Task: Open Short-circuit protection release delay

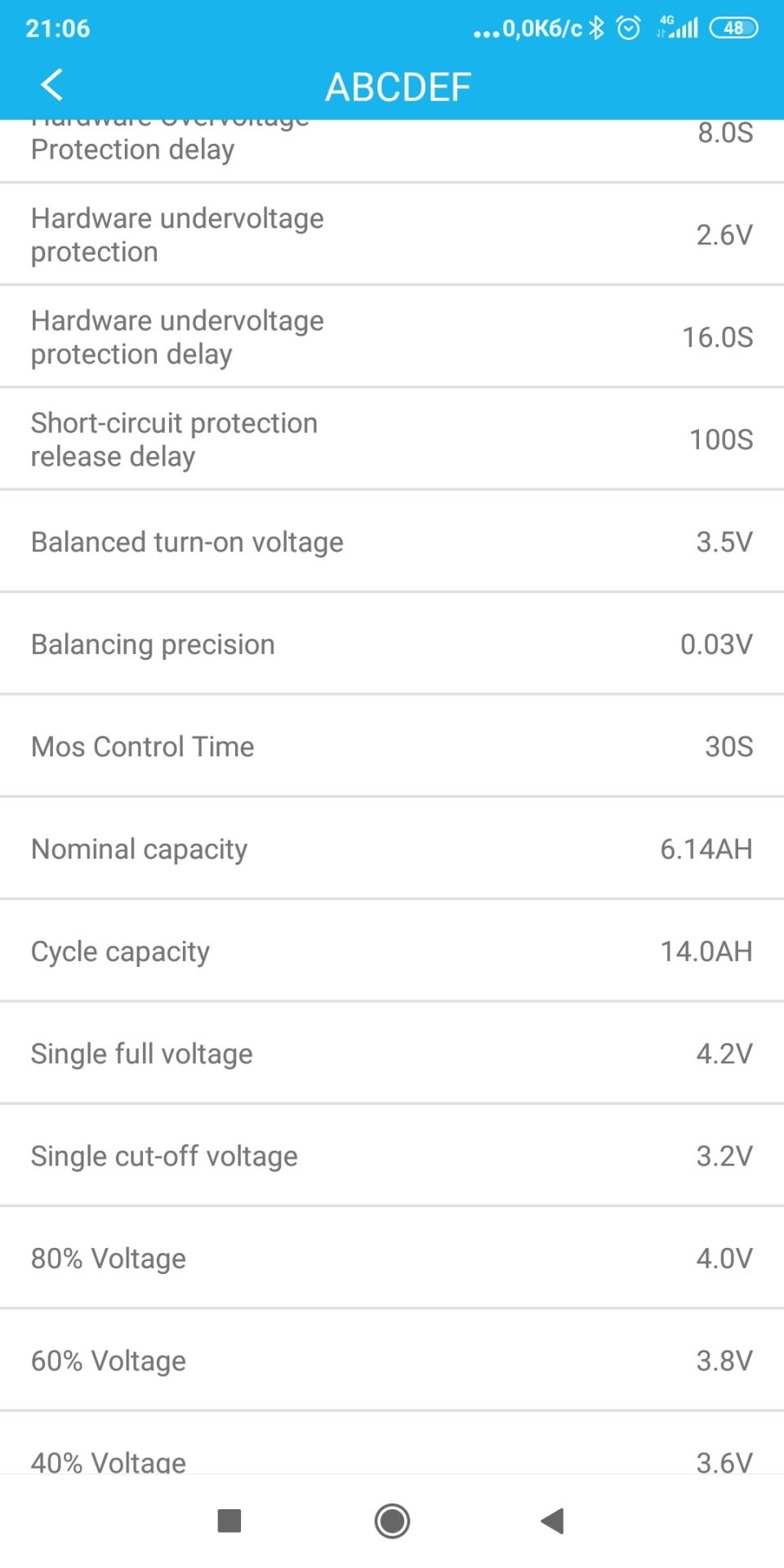Action: tap(392, 439)
